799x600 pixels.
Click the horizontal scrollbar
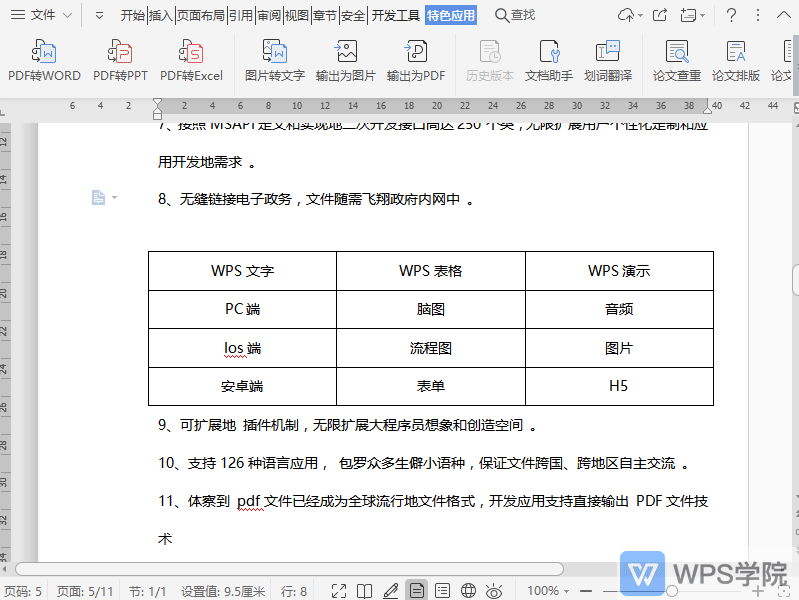tap(289, 568)
